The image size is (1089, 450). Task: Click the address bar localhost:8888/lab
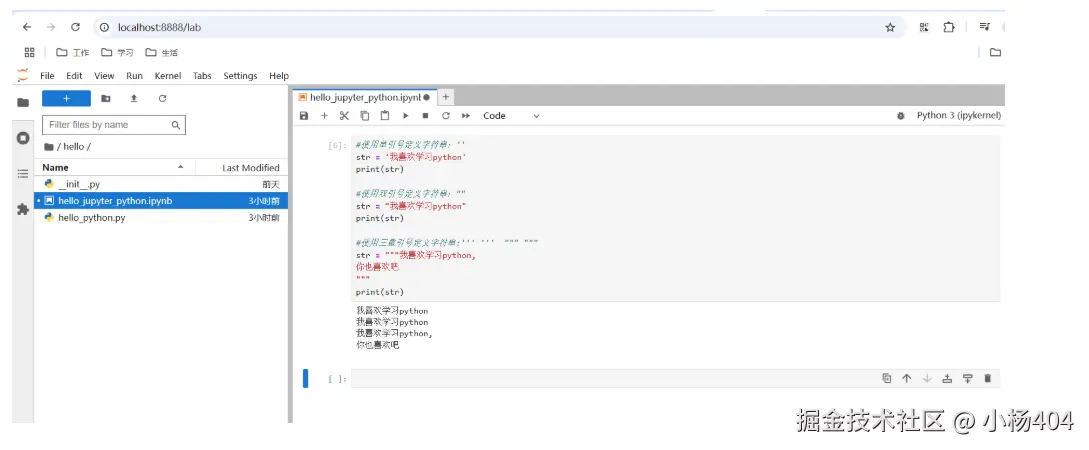(499, 27)
